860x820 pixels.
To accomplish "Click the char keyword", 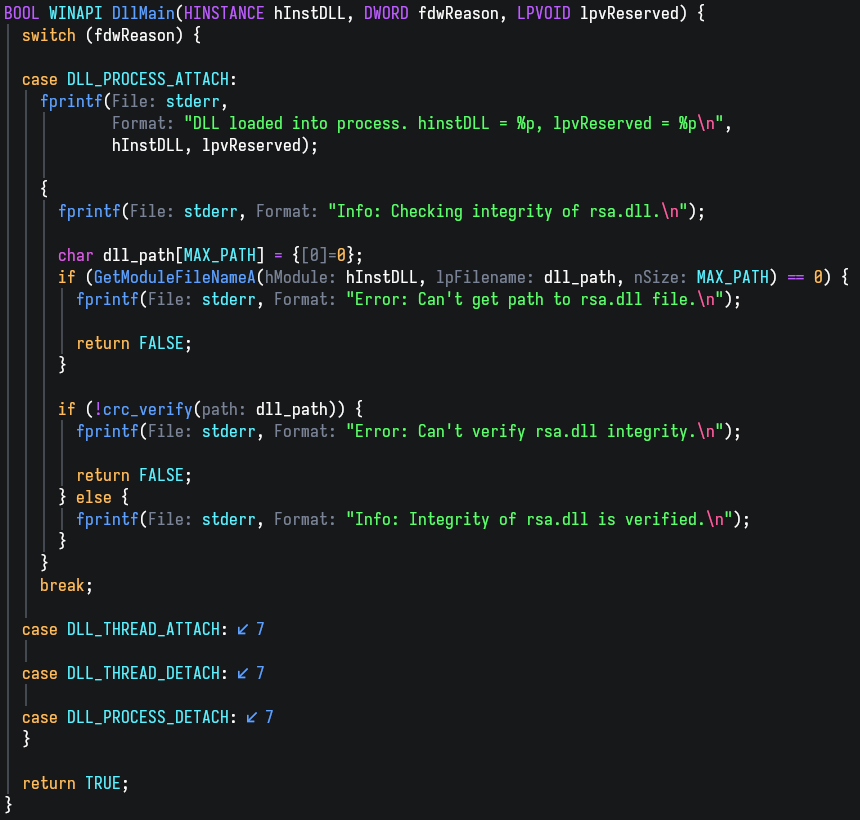I will (76, 256).
